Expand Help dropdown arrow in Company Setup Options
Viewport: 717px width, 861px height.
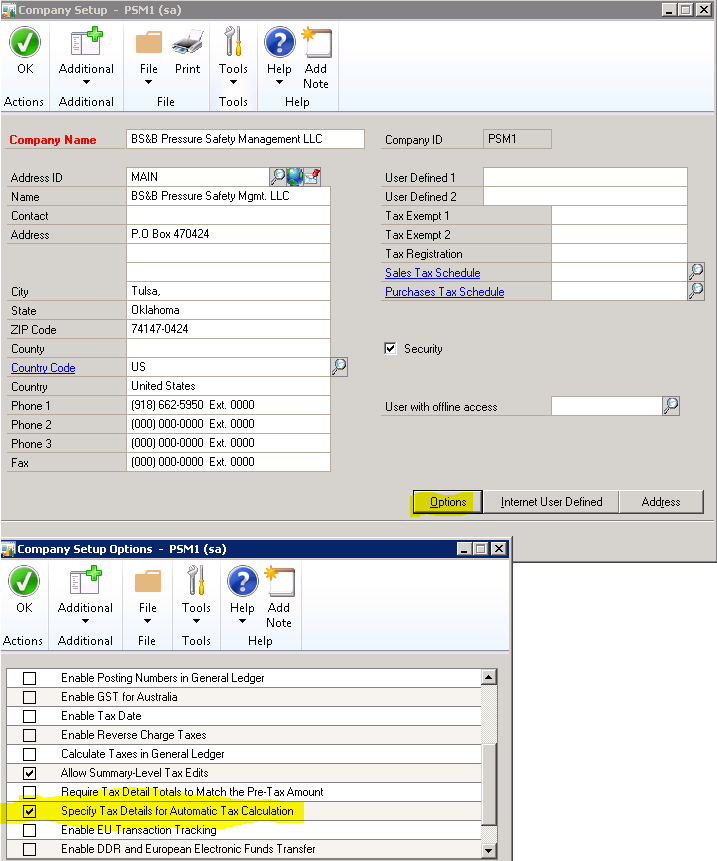click(242, 622)
